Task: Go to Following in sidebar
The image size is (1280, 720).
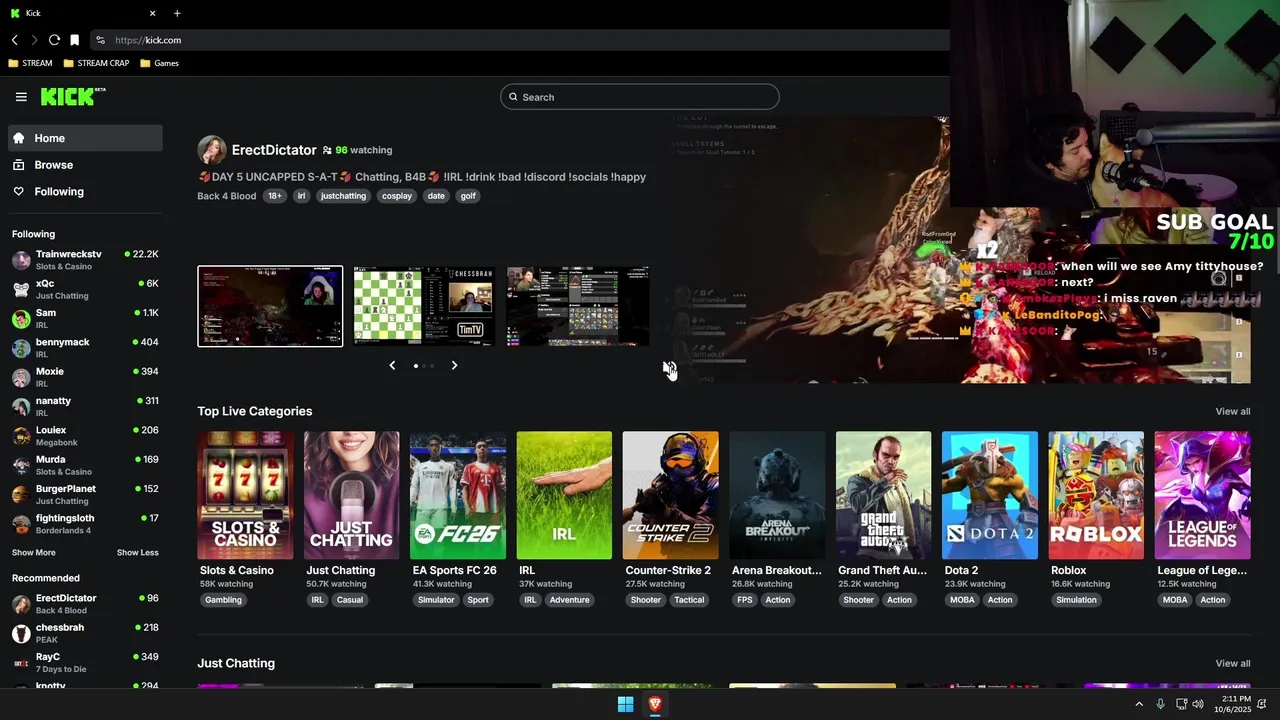Action: (x=85, y=192)
